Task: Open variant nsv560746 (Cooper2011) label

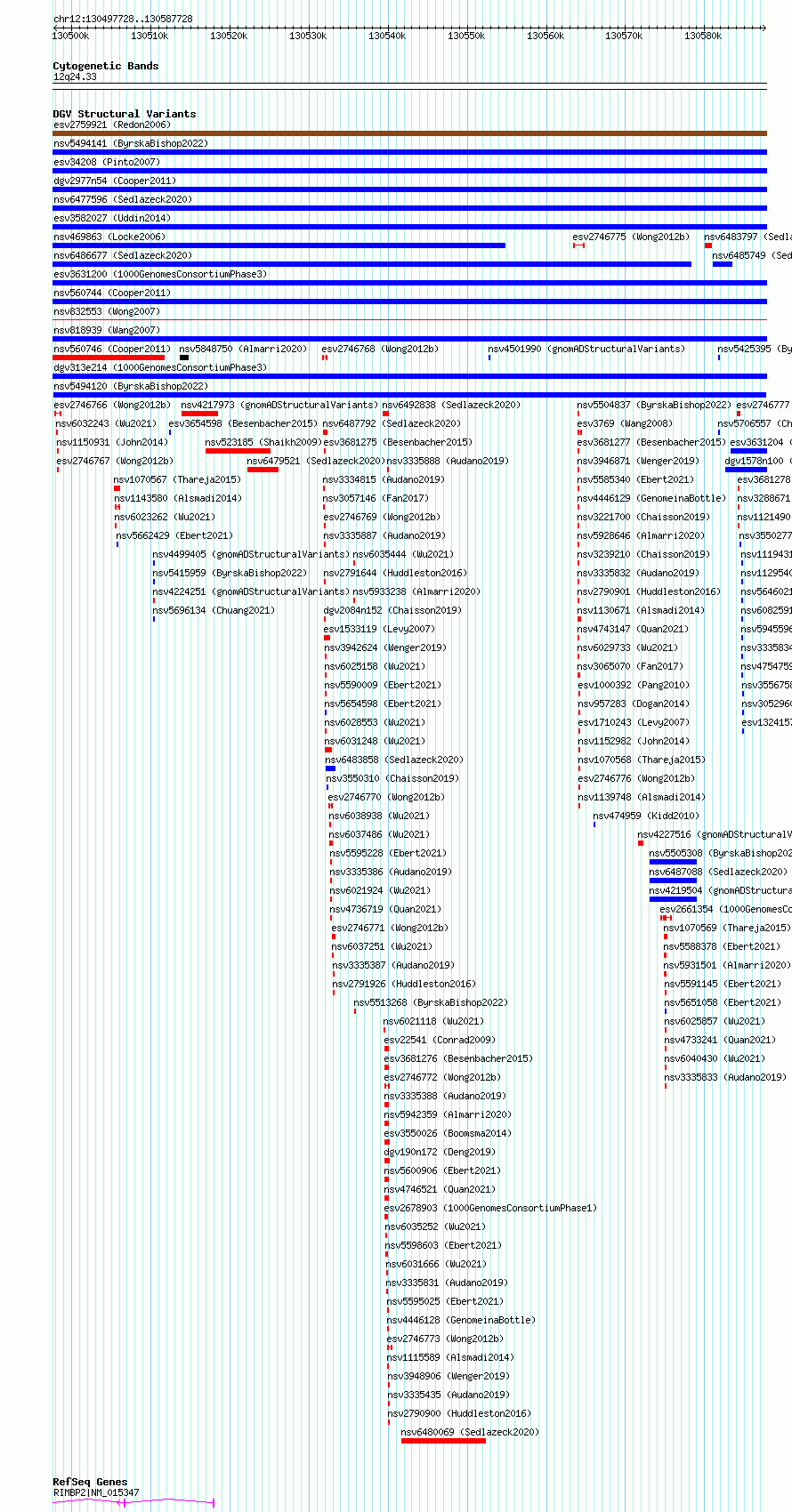Action: (x=112, y=349)
